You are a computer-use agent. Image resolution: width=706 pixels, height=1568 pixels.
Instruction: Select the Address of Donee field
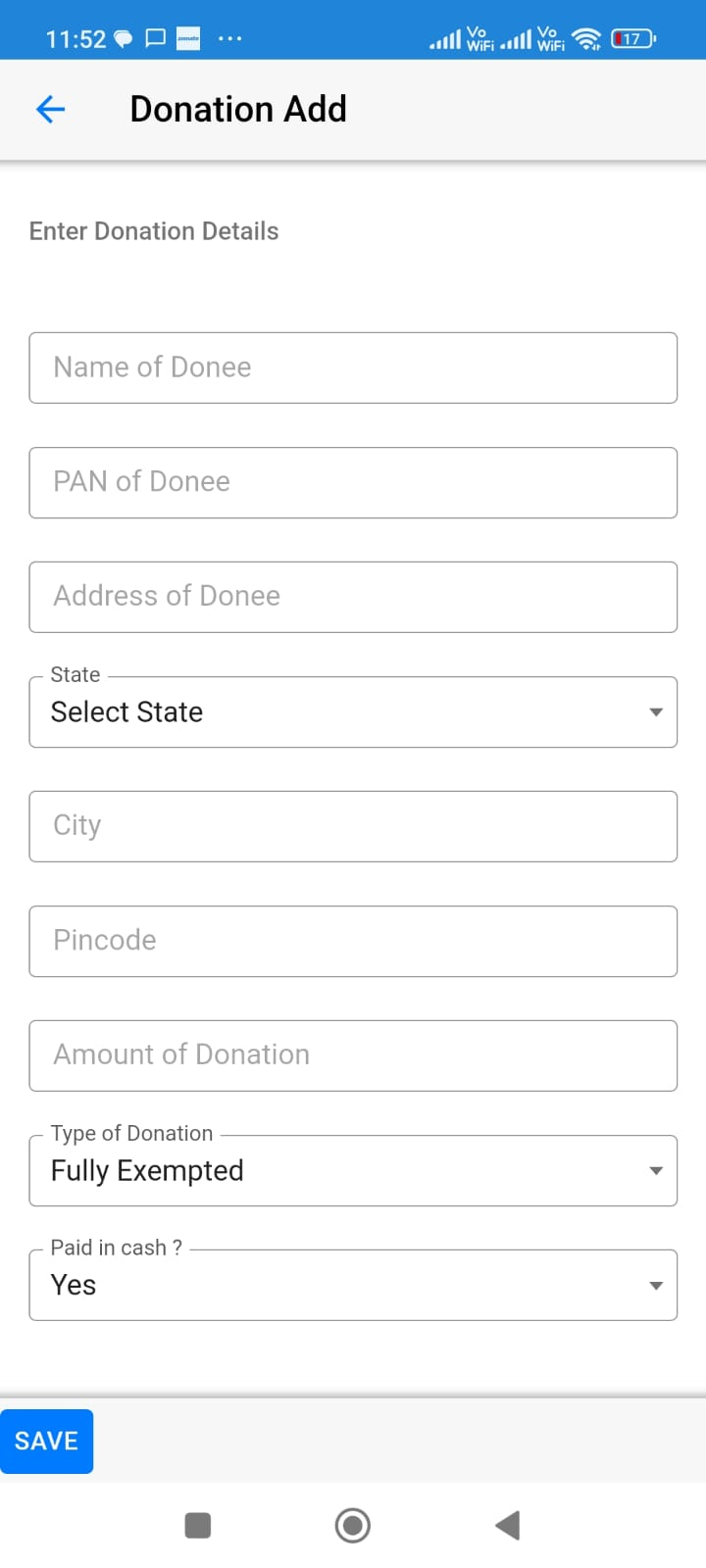point(353,597)
